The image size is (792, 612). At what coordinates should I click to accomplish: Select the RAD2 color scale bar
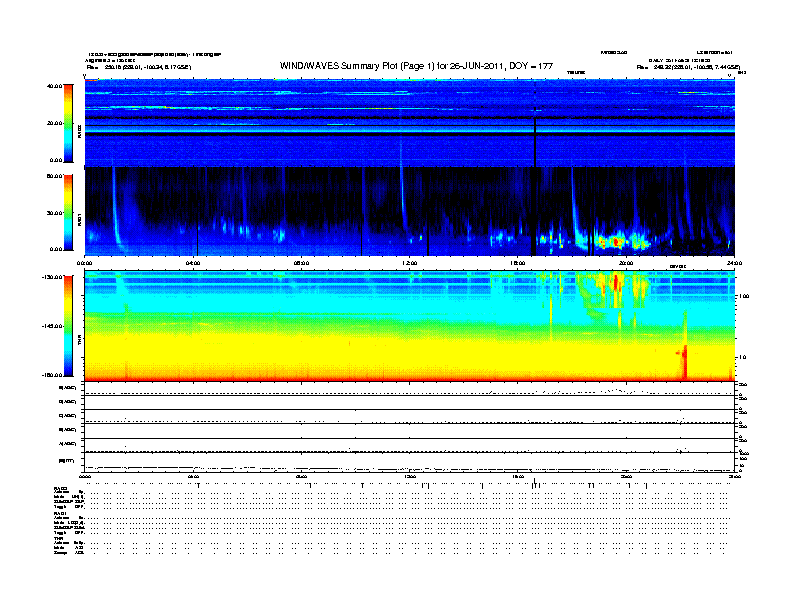tap(68, 123)
